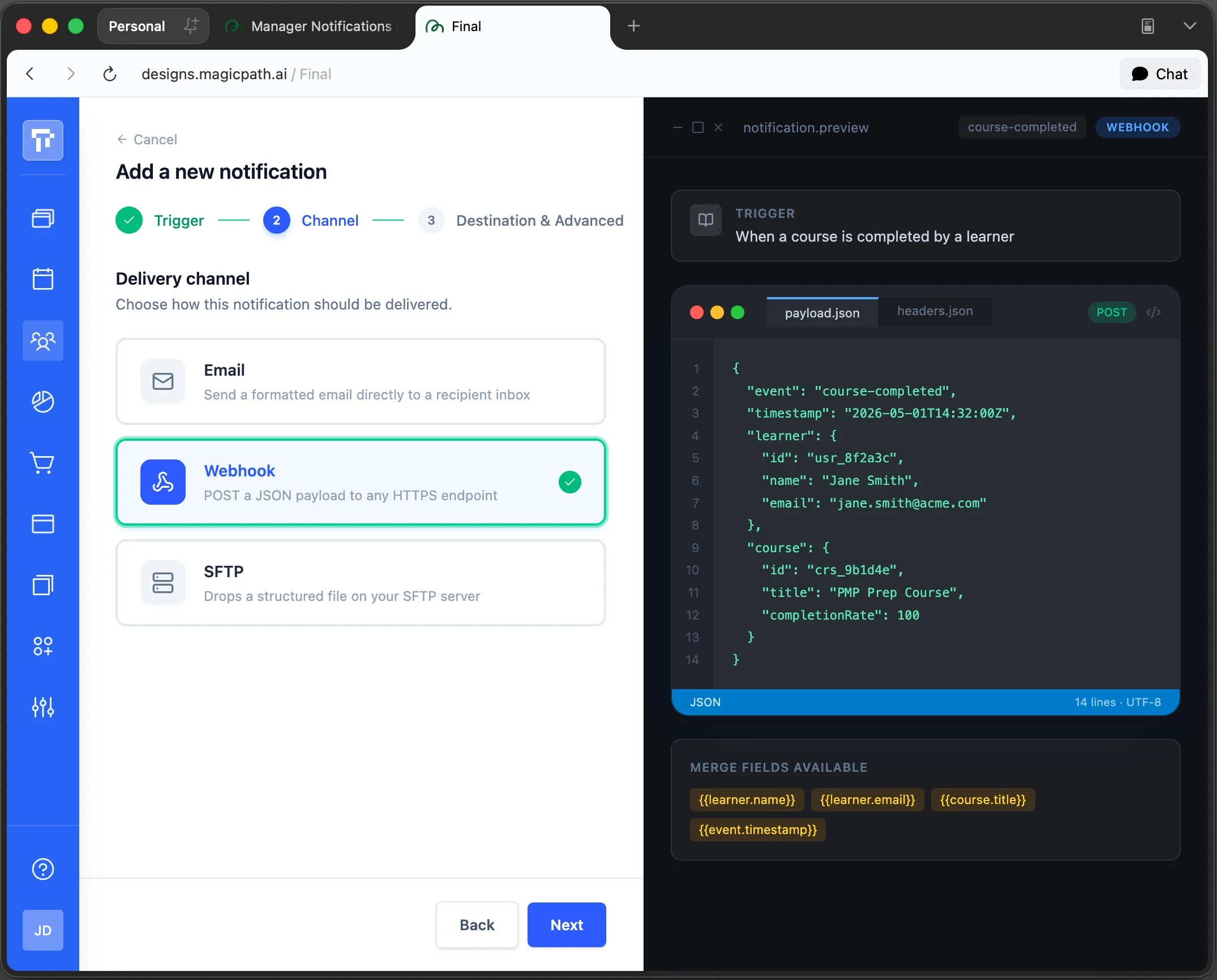Image resolution: width=1217 pixels, height=980 pixels.
Task: Click the pin icon on Personal tab
Action: click(x=191, y=25)
